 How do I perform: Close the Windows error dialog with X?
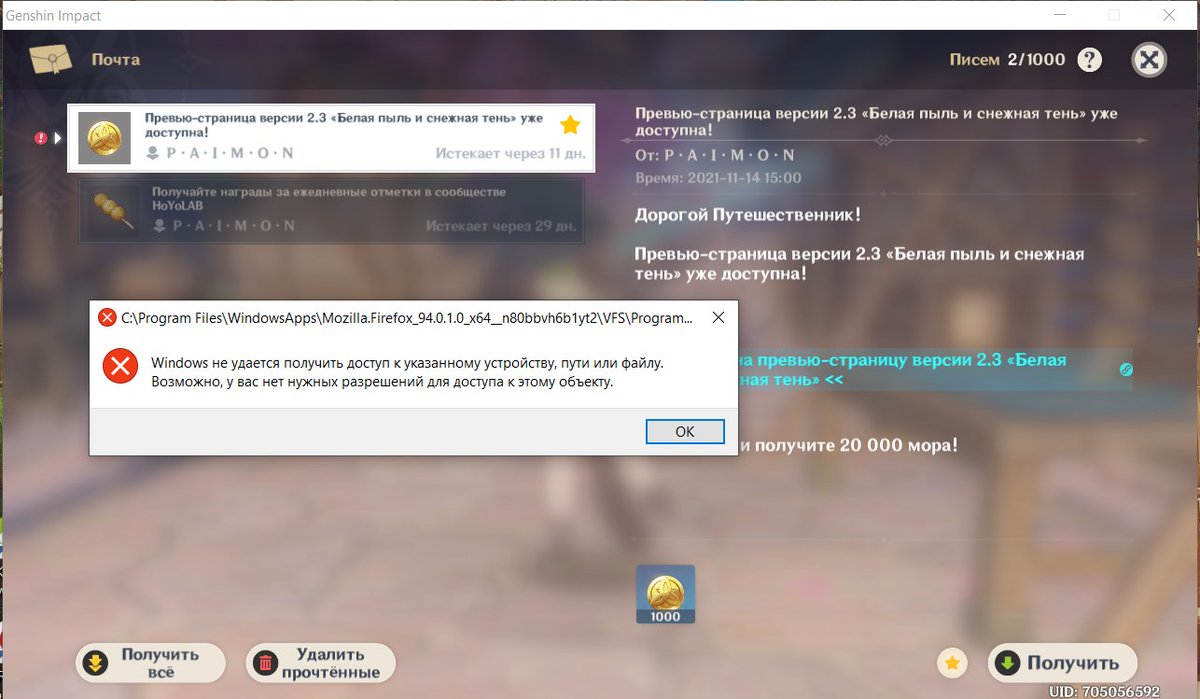point(718,318)
